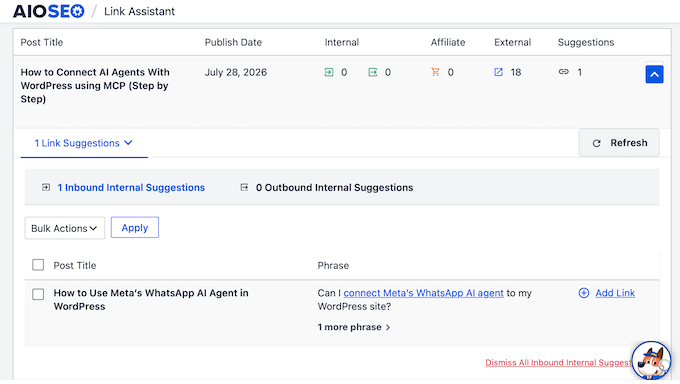This screenshot has height=384, width=680.
Task: Click the Post Title column header at top
Action: pos(42,43)
